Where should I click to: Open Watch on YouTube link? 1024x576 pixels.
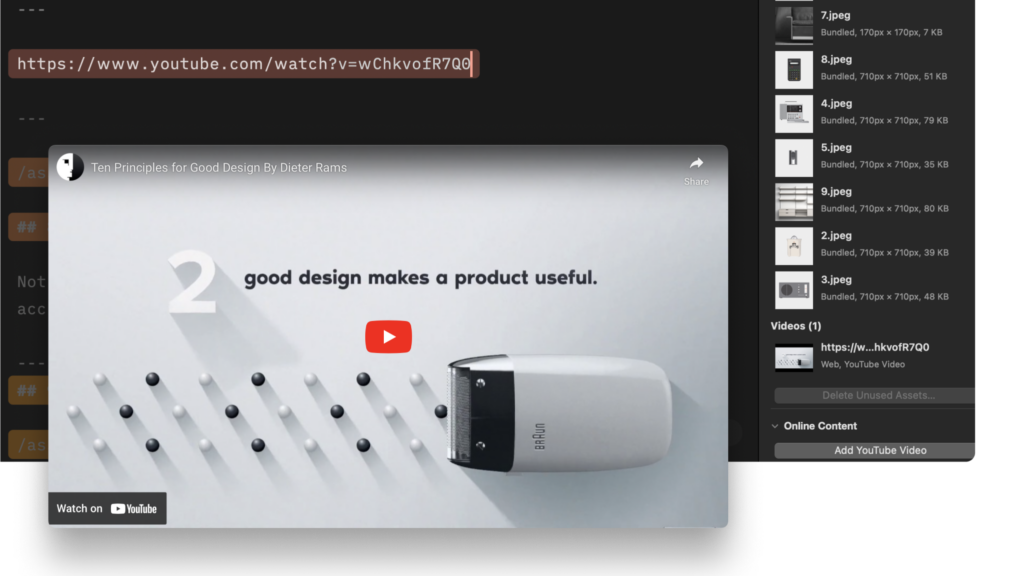107,508
